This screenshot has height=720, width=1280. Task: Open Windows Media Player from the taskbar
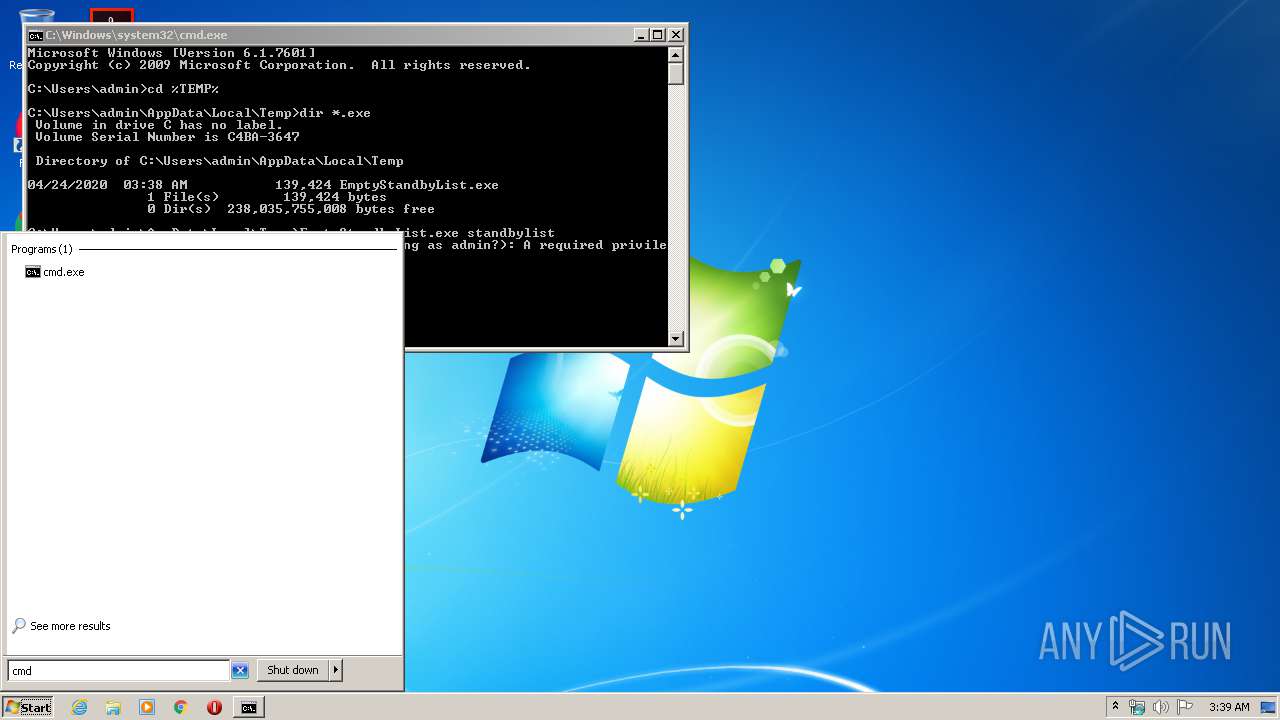point(147,707)
